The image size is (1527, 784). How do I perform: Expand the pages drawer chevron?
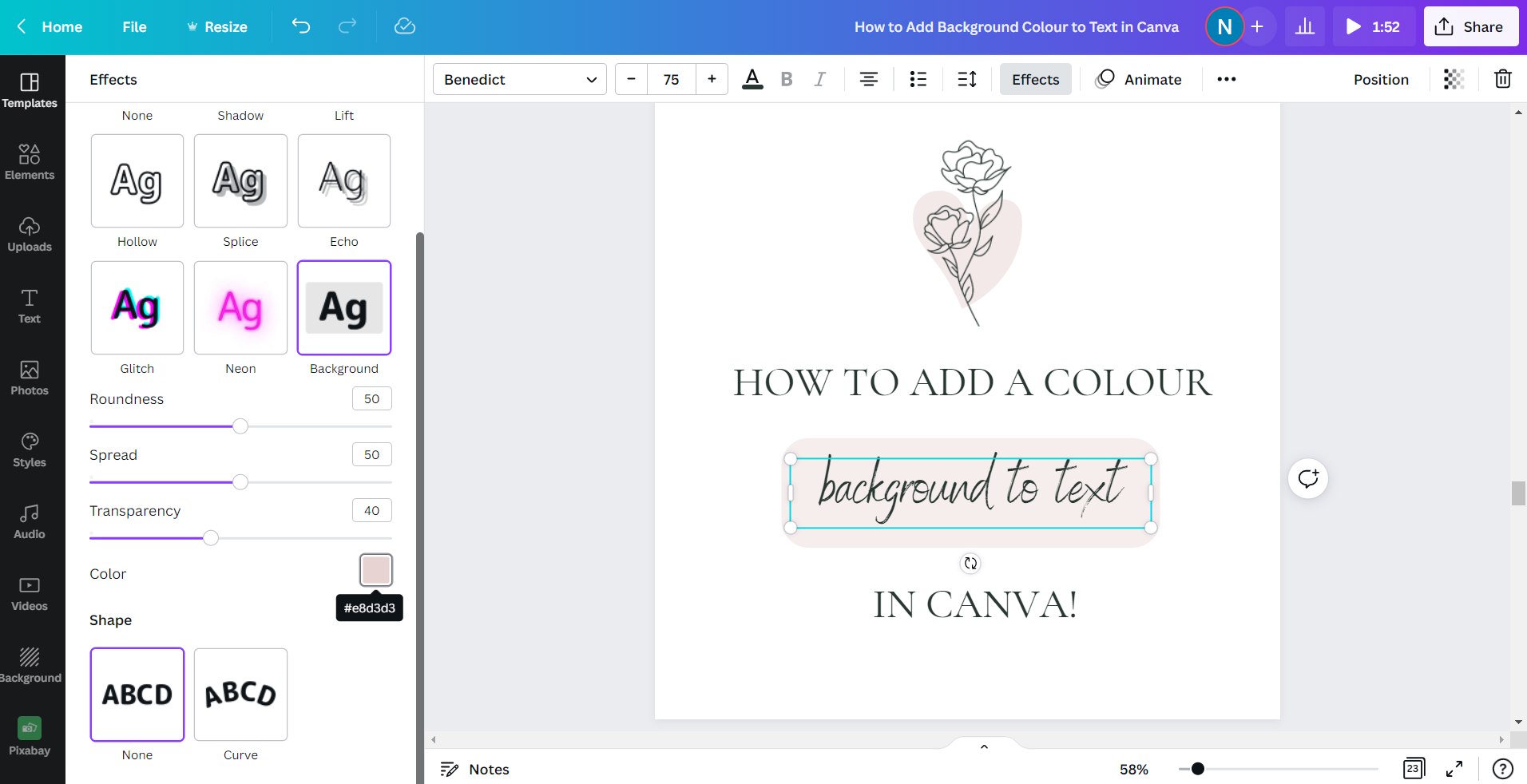tap(984, 746)
